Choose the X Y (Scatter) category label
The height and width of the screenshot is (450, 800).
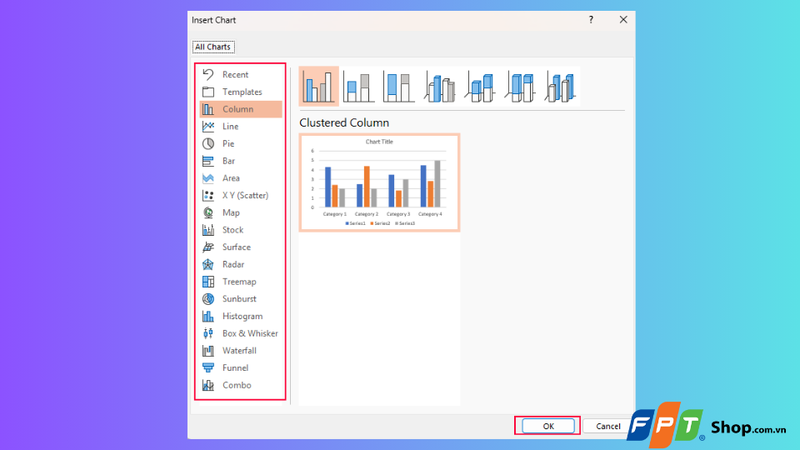[245, 195]
